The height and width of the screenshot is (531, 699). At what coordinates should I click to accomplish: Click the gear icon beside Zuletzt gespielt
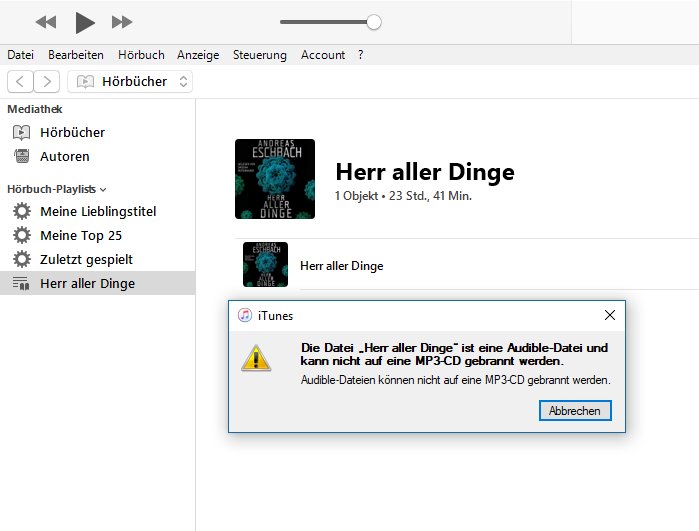[x=22, y=259]
